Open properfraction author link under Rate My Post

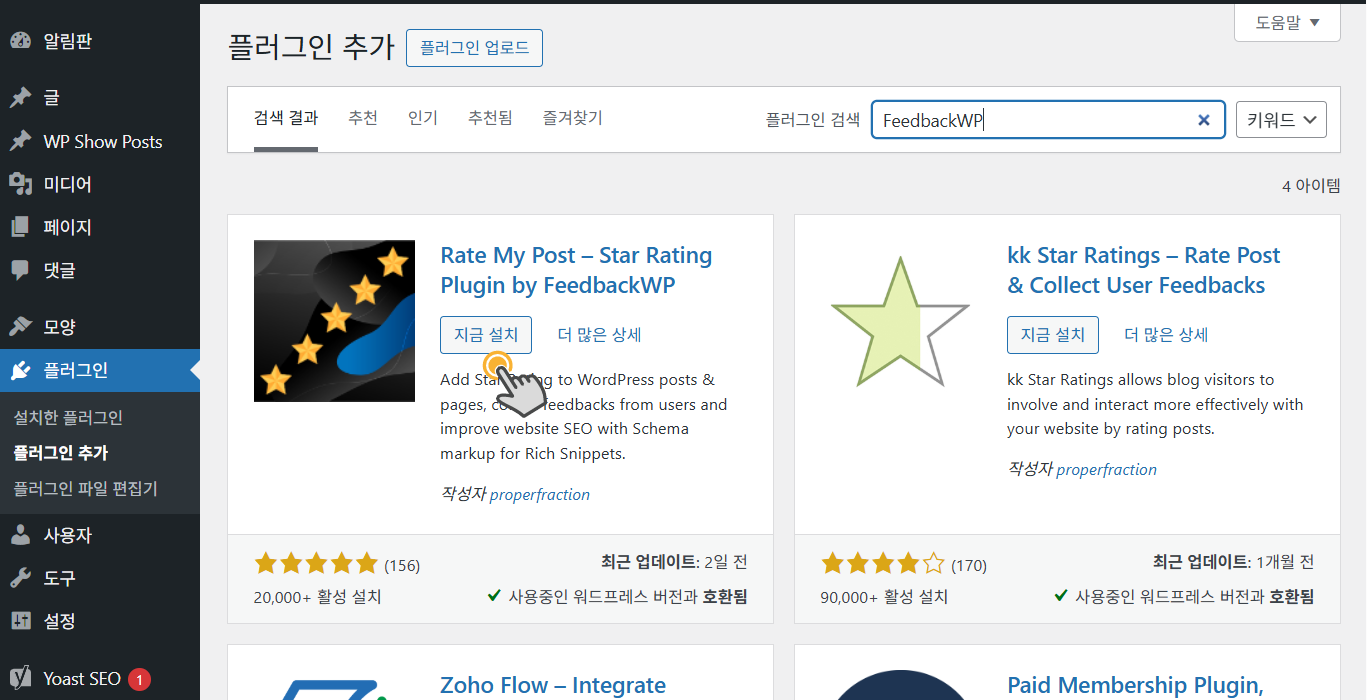pyautogui.click(x=540, y=494)
